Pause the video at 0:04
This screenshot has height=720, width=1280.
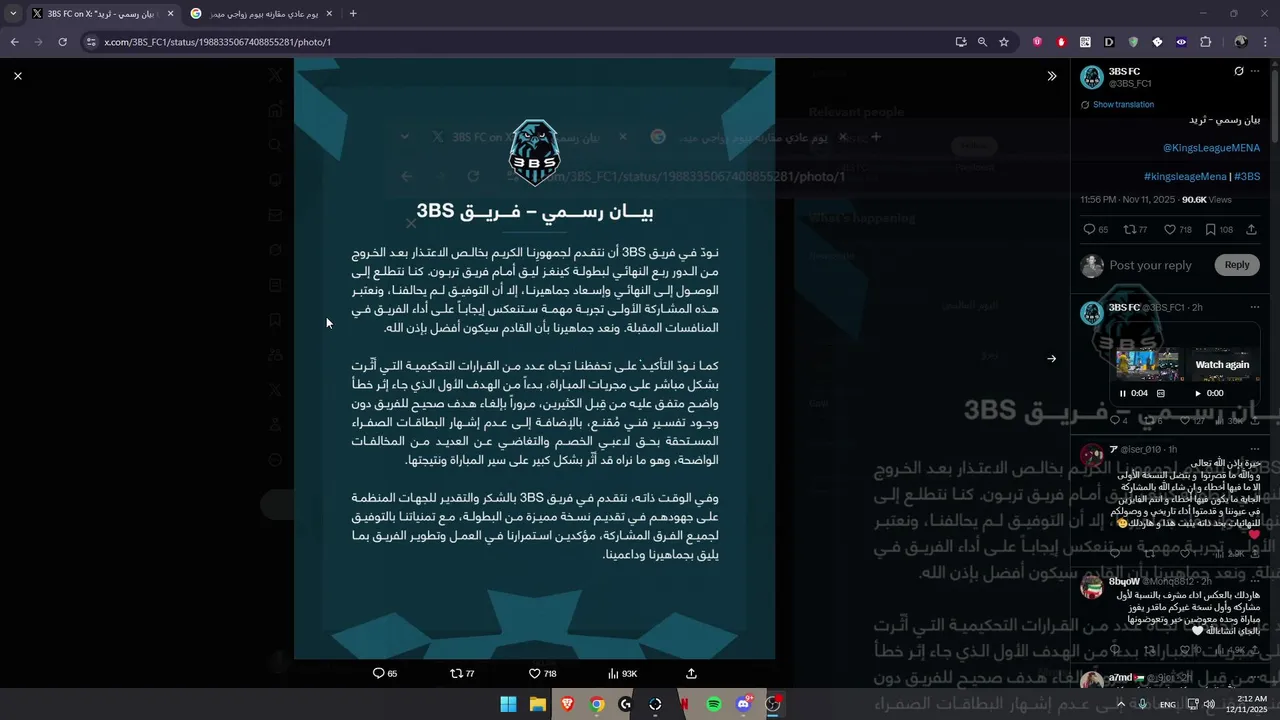click(1123, 393)
